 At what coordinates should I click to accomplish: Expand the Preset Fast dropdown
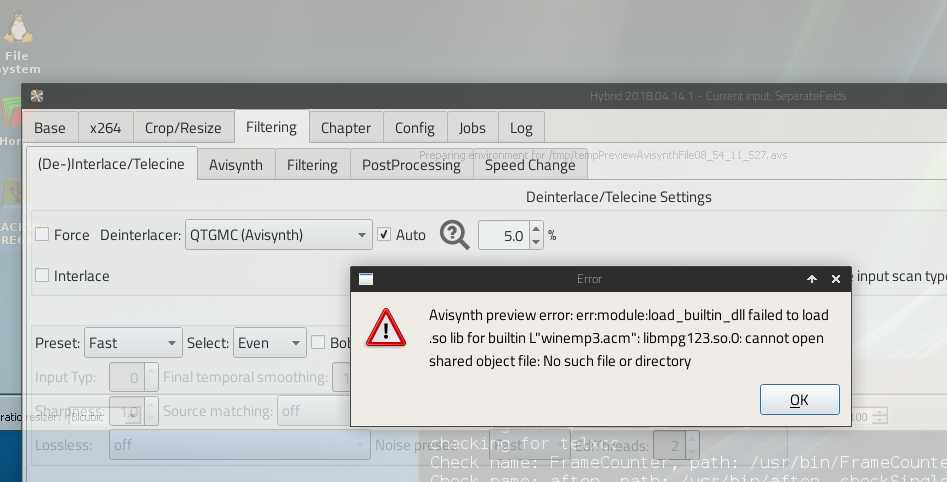[x=133, y=343]
